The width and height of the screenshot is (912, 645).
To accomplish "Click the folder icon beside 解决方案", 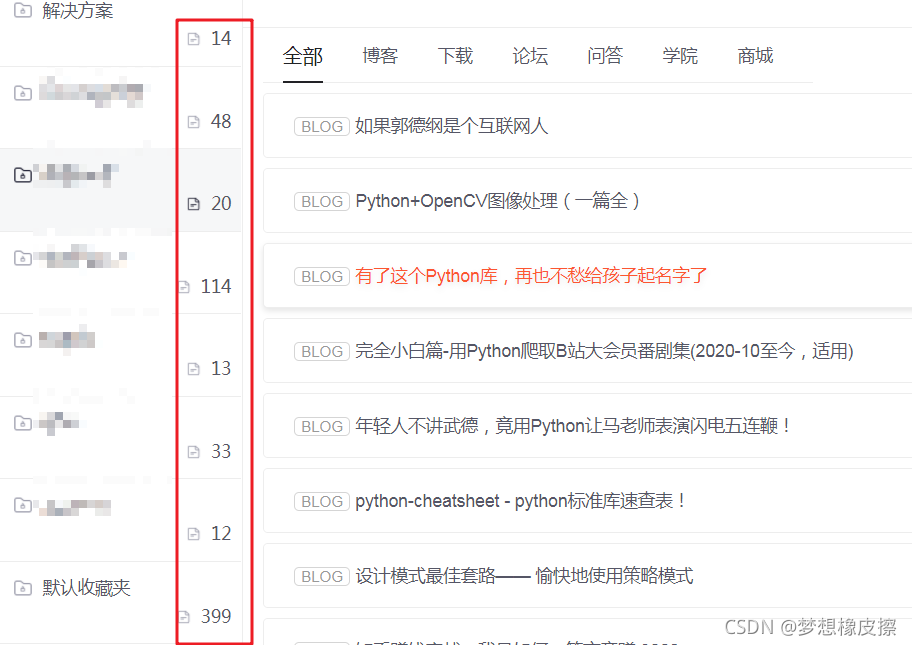I will (x=23, y=10).
